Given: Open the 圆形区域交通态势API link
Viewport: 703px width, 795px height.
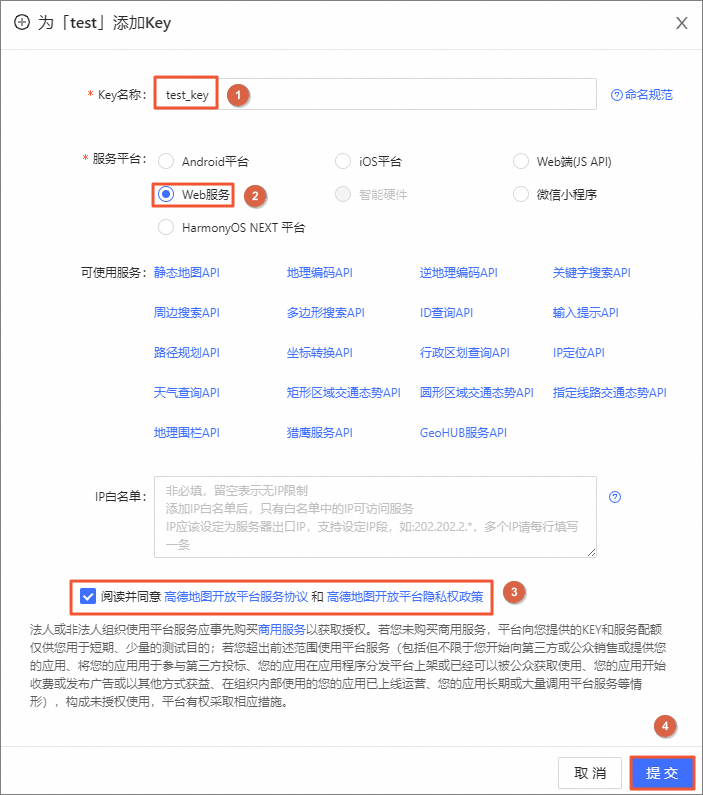Looking at the screenshot, I should pyautogui.click(x=476, y=393).
